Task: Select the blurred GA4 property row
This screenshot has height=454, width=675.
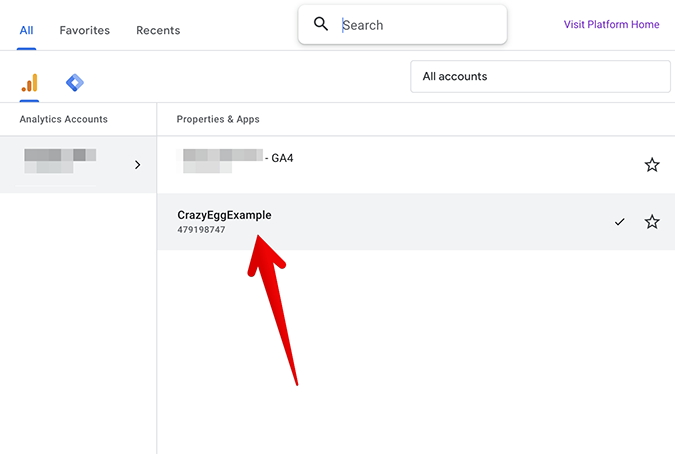Action: [x=416, y=165]
